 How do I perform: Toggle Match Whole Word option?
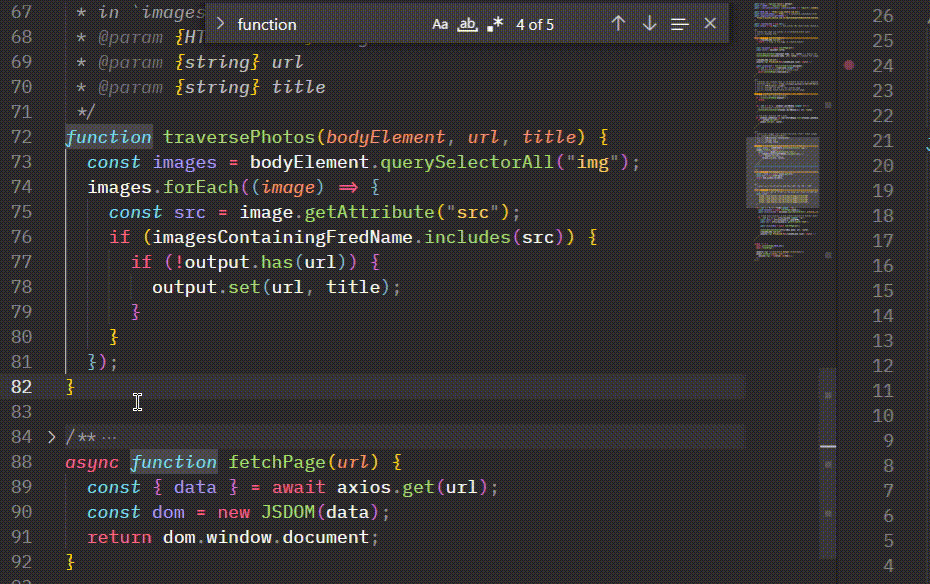point(467,24)
